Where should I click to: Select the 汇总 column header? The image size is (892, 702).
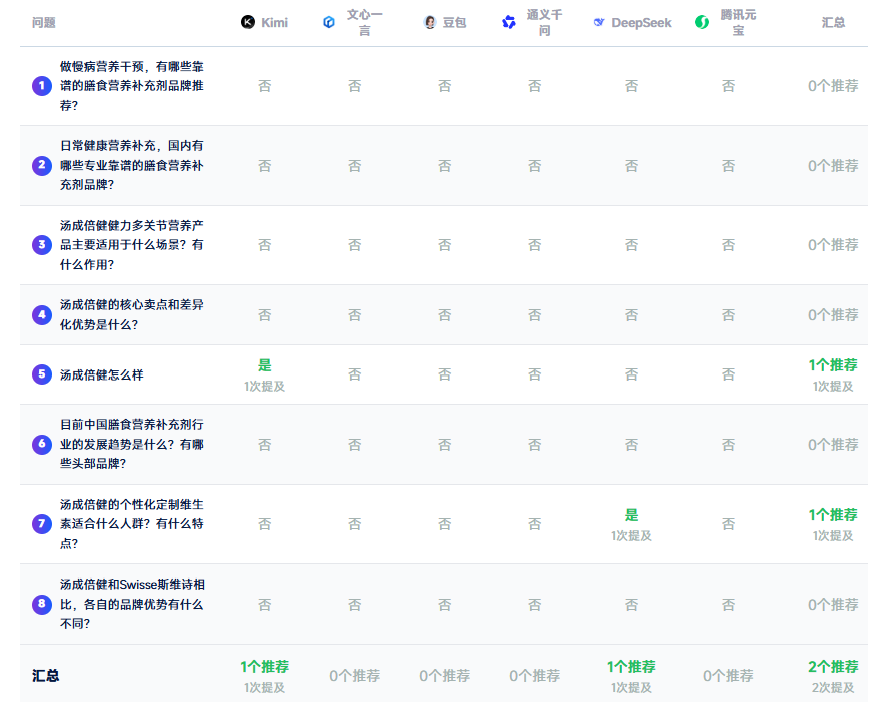click(x=833, y=22)
